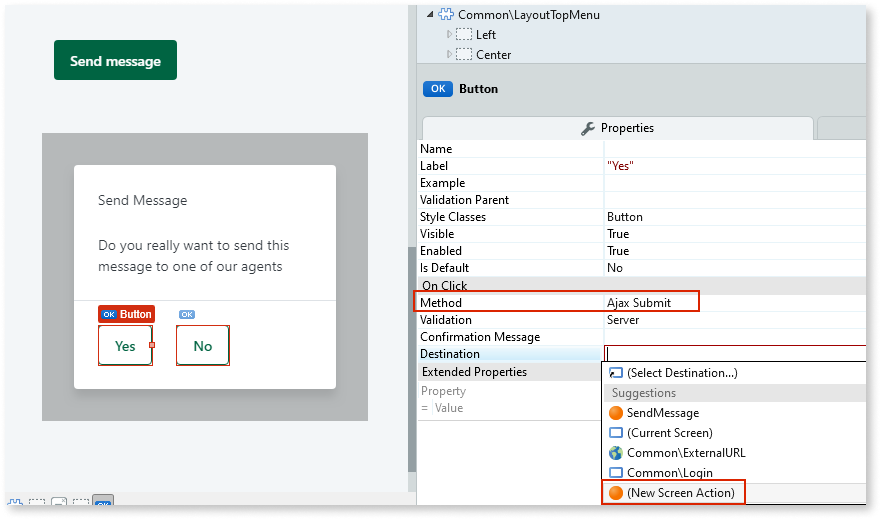Choose the (Select Destination...) option
The width and height of the screenshot is (881, 520).
pos(681,373)
